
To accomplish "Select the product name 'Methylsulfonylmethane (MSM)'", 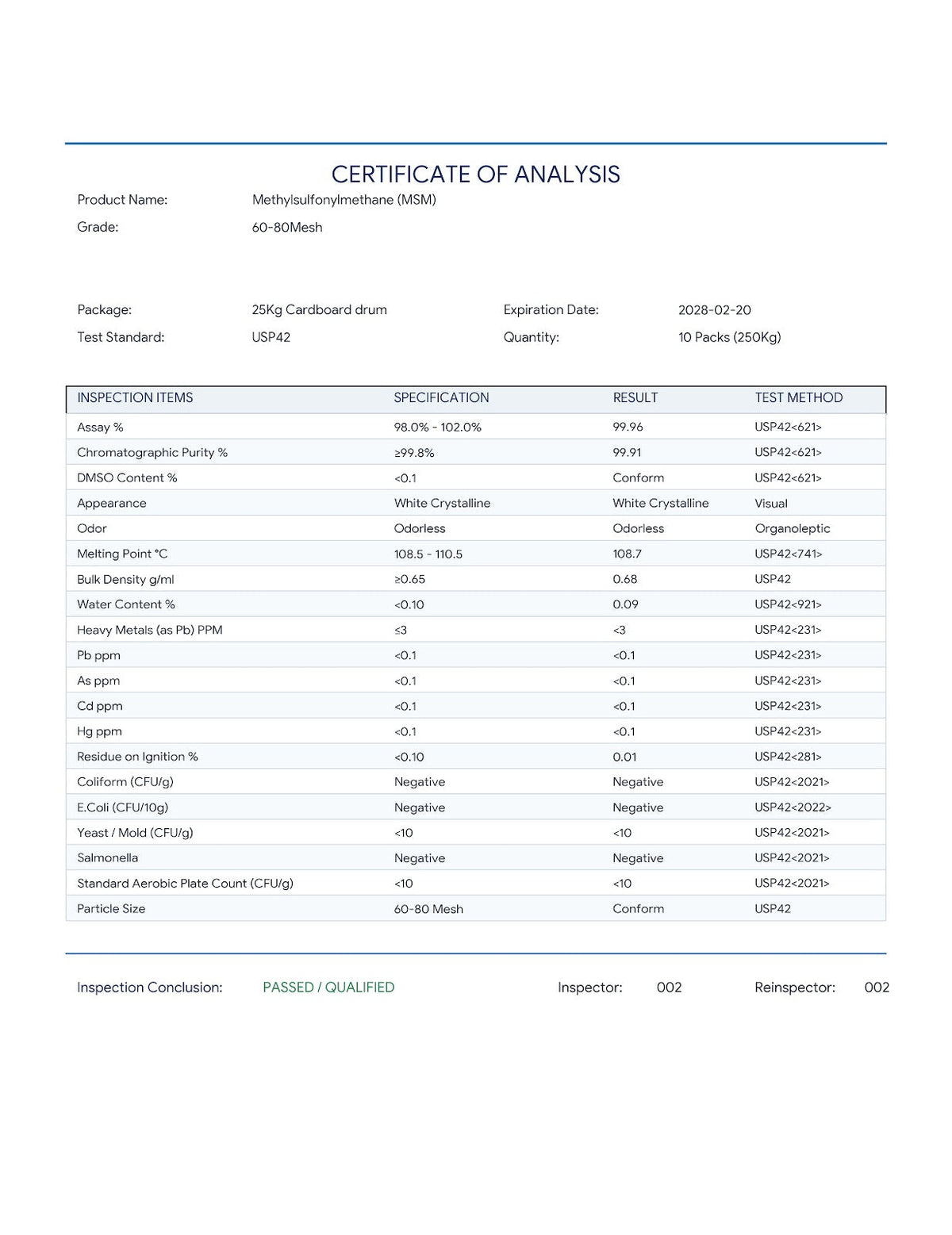I will [x=344, y=200].
